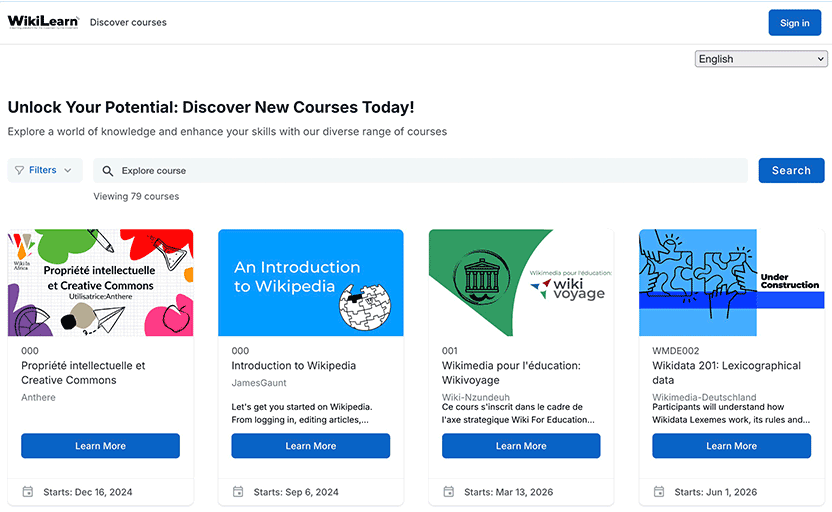Screen dimensions: 832x512
Task: Click calendar icon beside Starts: Sep 6, 2024
Action: pos(238,492)
